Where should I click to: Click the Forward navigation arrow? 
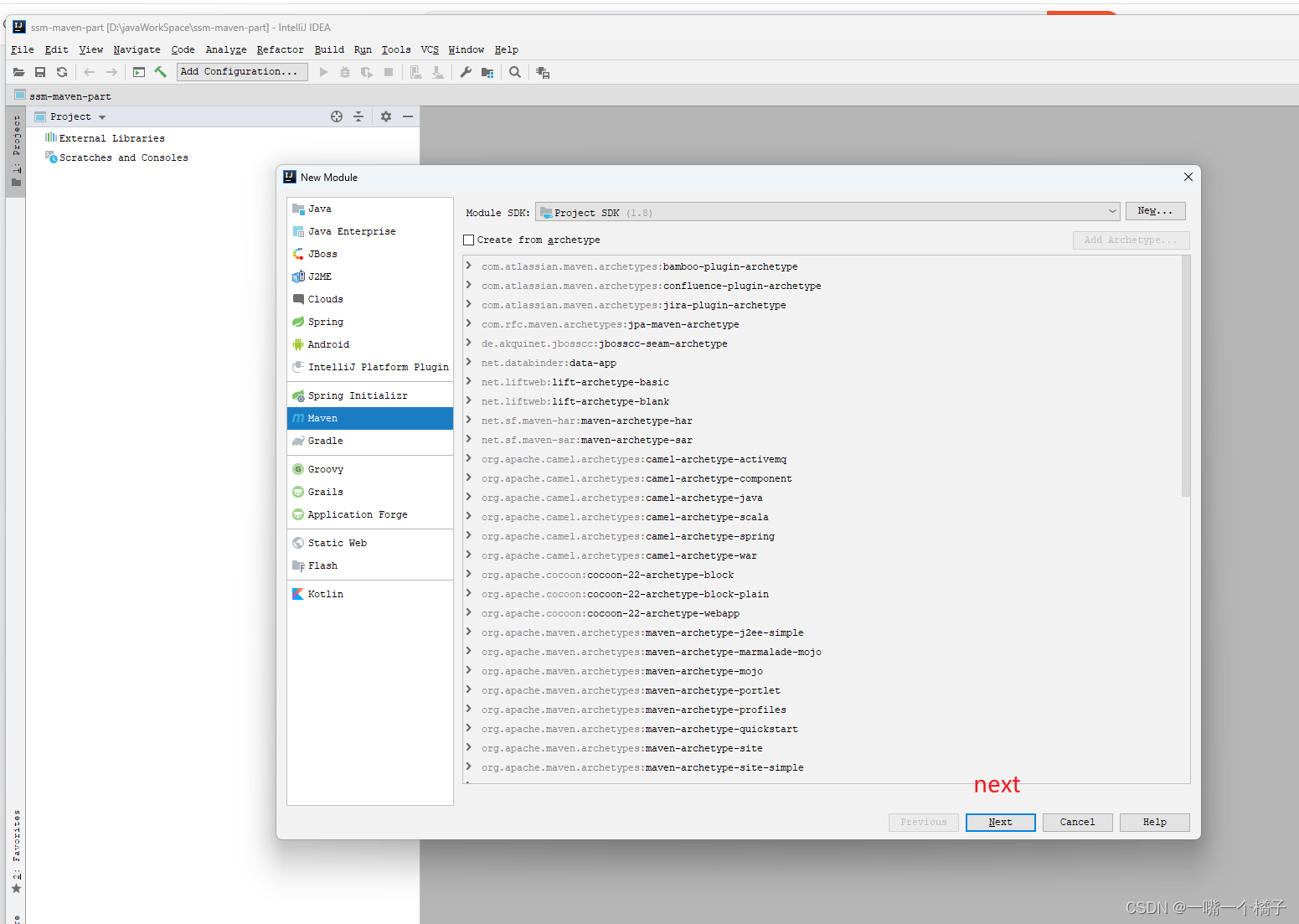111,72
